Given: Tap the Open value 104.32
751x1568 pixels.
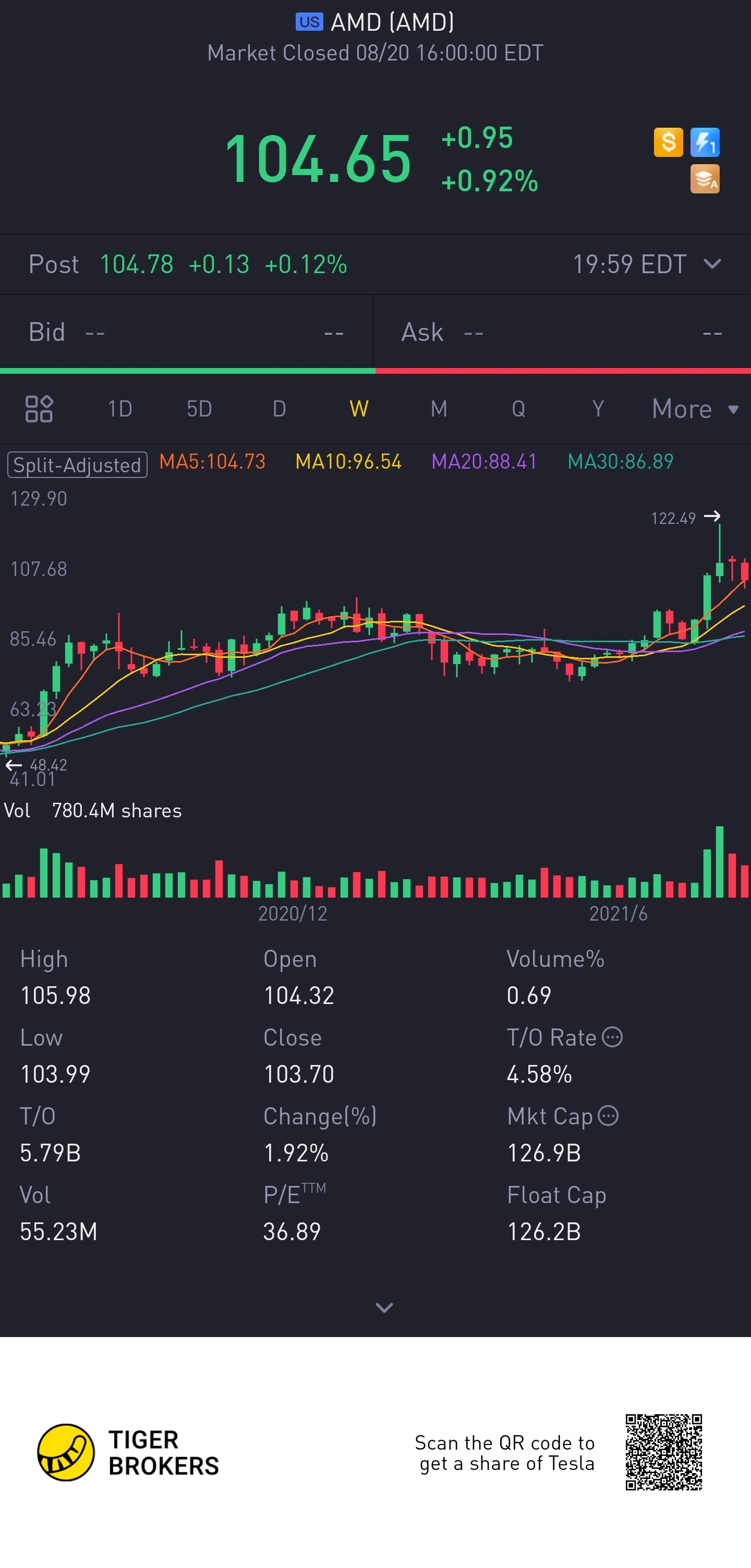Looking at the screenshot, I should point(298,995).
